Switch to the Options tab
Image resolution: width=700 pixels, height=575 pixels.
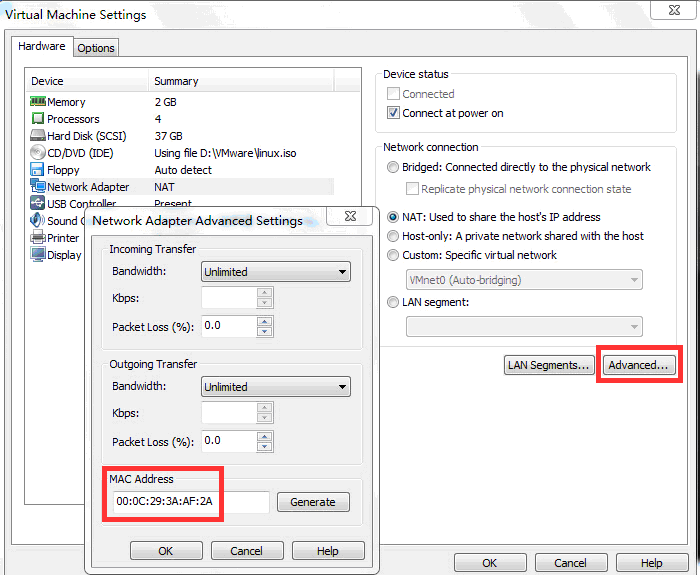point(96,48)
